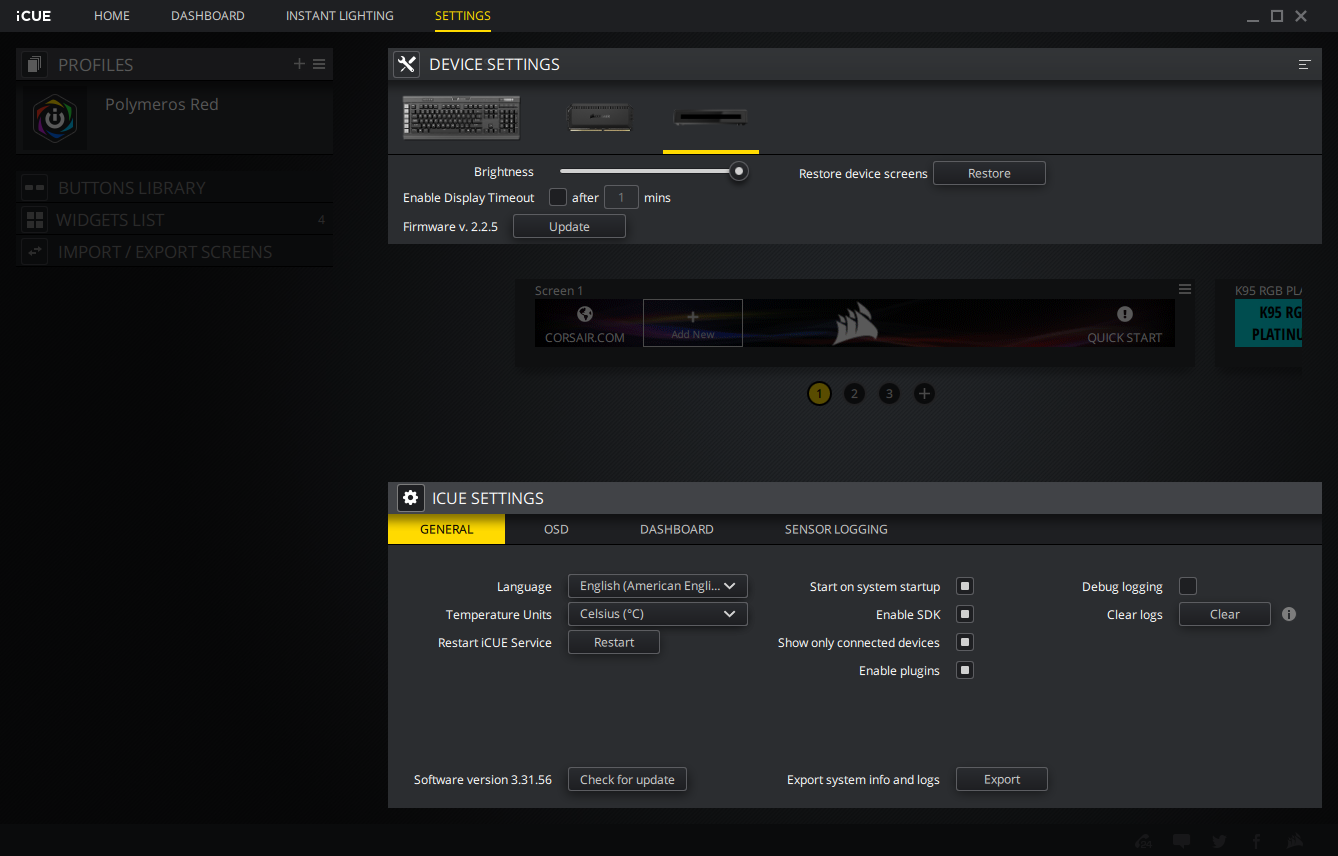Click the Screen 1 hamburger menu icon
The width and height of the screenshot is (1338, 856).
click(1185, 289)
